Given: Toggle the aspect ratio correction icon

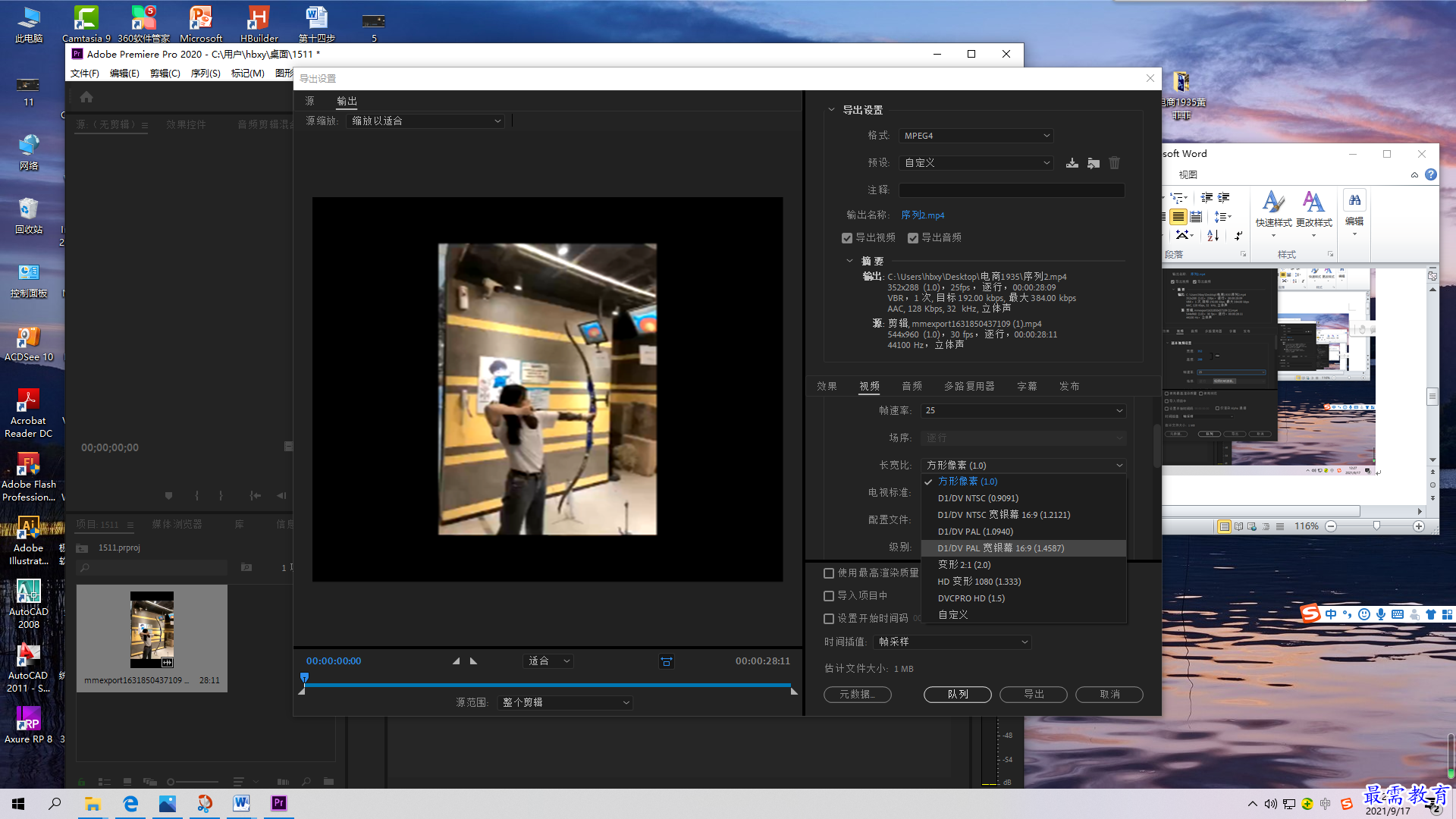Looking at the screenshot, I should 666,661.
